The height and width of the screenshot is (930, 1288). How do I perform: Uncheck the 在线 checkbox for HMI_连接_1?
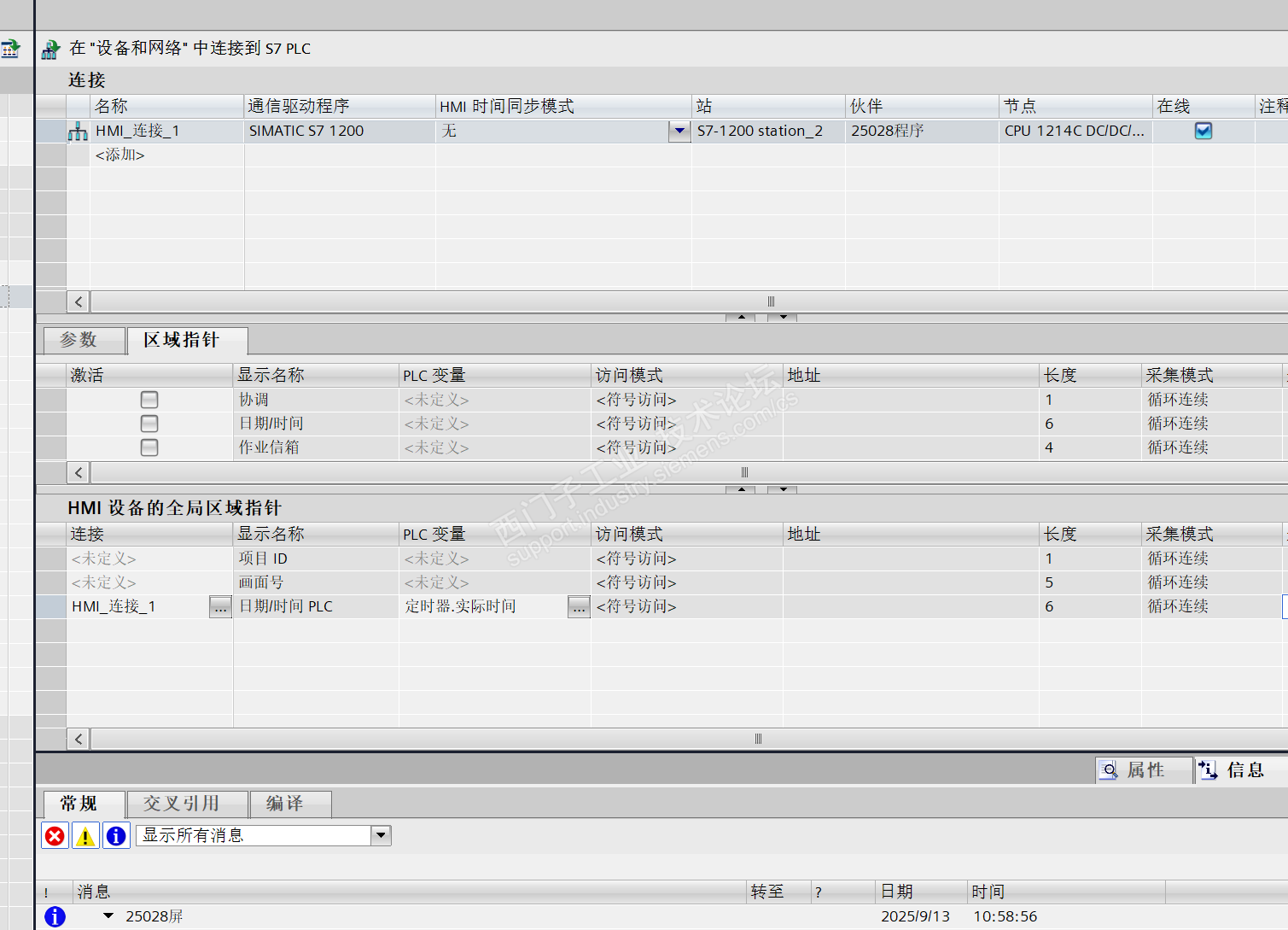point(1203,131)
